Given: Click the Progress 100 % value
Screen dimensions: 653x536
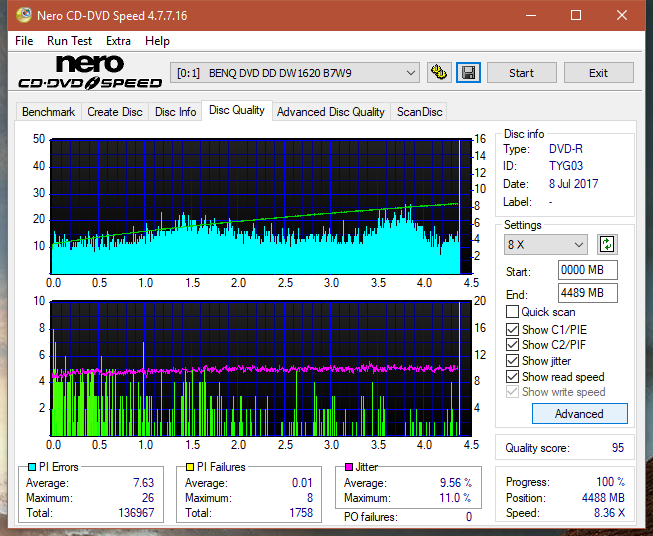Looking at the screenshot, I should 611,482.
